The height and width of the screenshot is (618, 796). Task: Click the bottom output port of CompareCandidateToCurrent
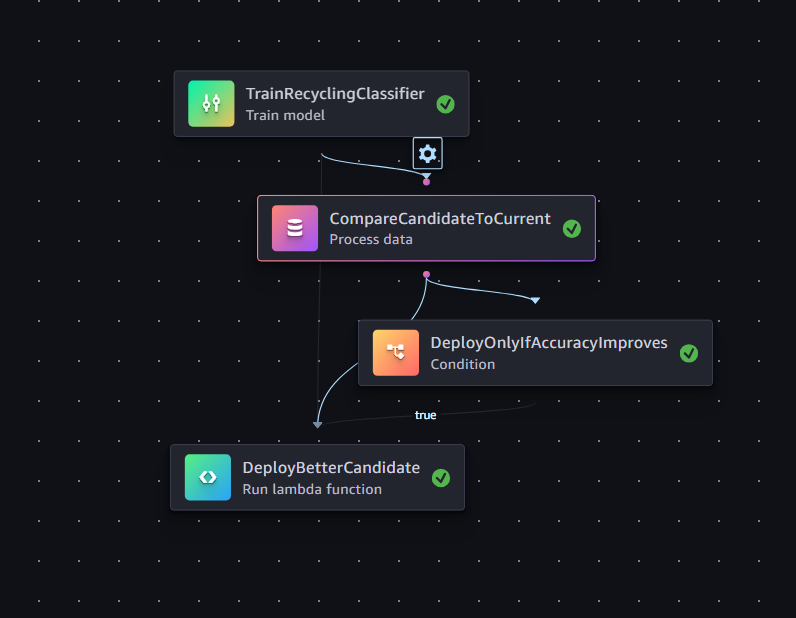pyautogui.click(x=426, y=274)
